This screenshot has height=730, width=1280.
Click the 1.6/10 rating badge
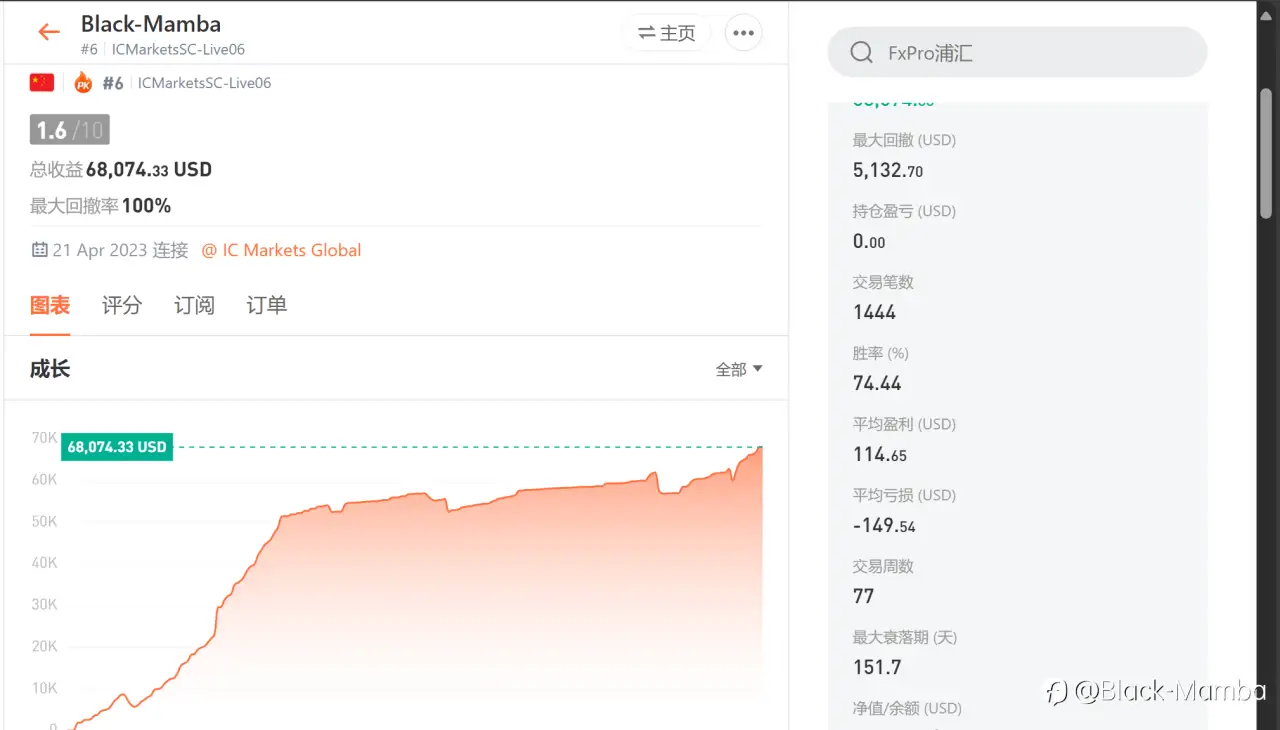coord(70,130)
